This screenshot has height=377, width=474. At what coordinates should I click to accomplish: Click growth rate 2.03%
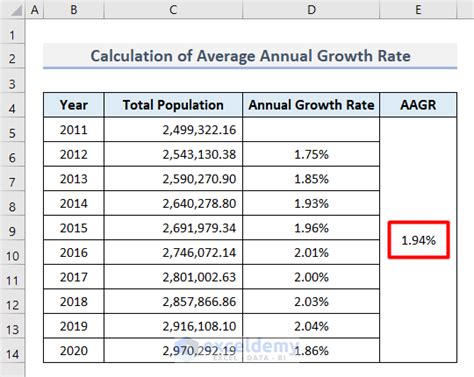pyautogui.click(x=311, y=302)
